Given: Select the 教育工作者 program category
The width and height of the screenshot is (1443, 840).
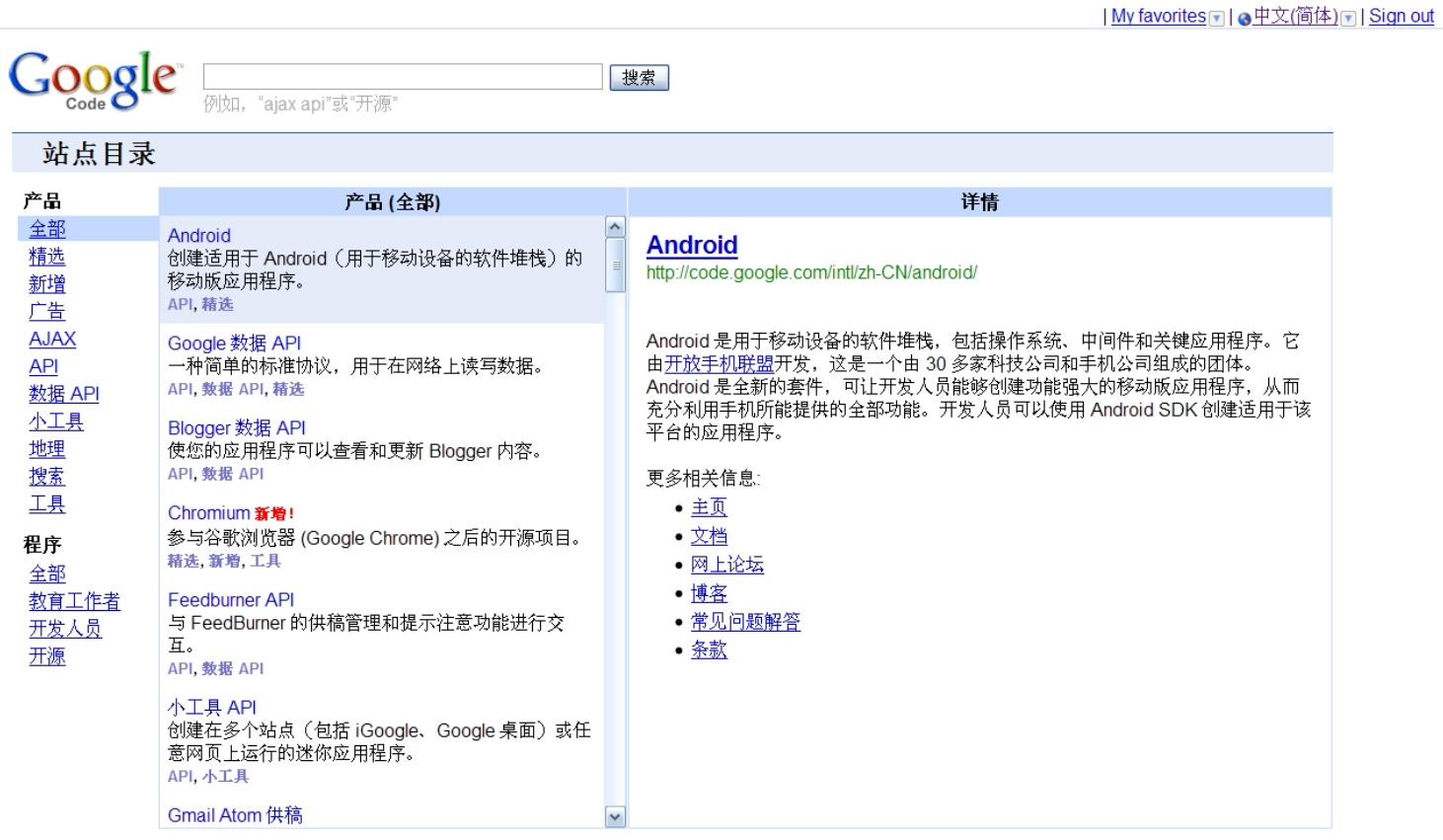Looking at the screenshot, I should coord(75,601).
